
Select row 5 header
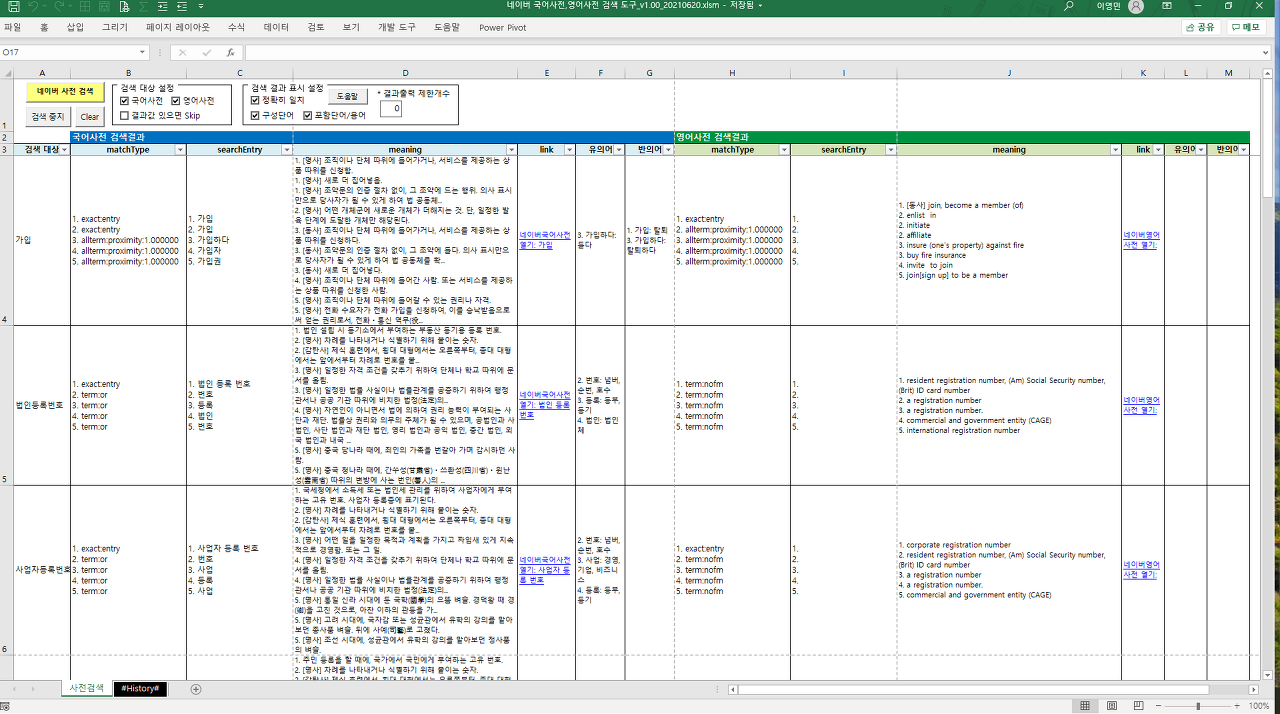point(6,405)
